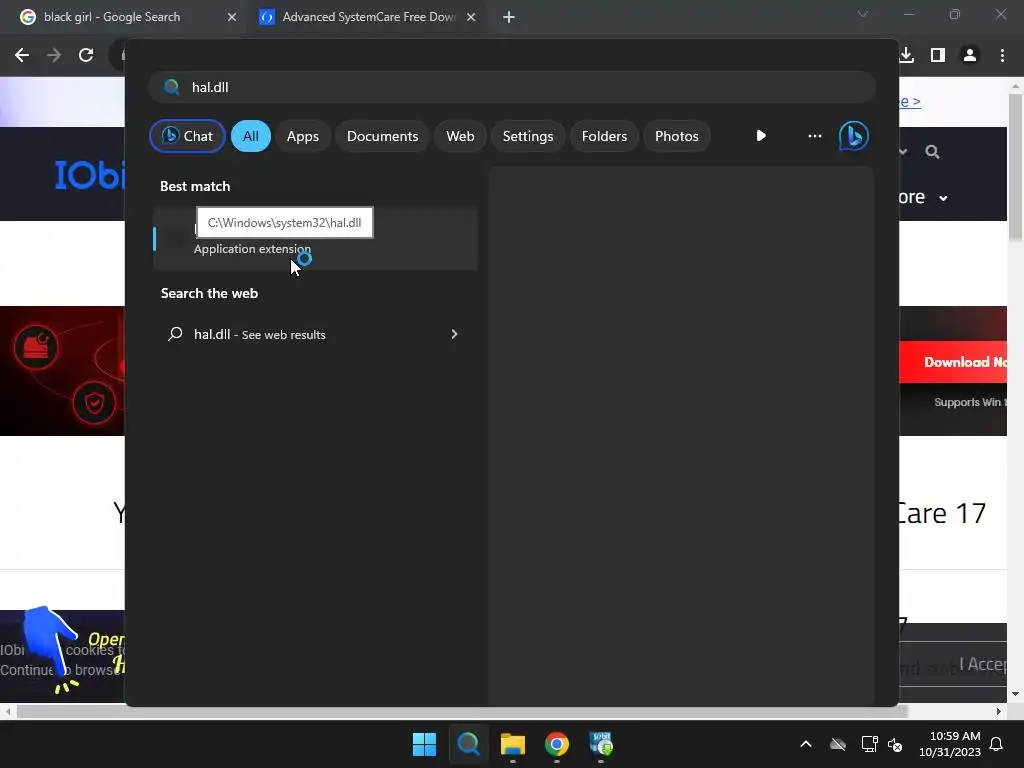Open Bing Chat filter in search panel
This screenshot has width=1024, height=768.
coord(187,136)
